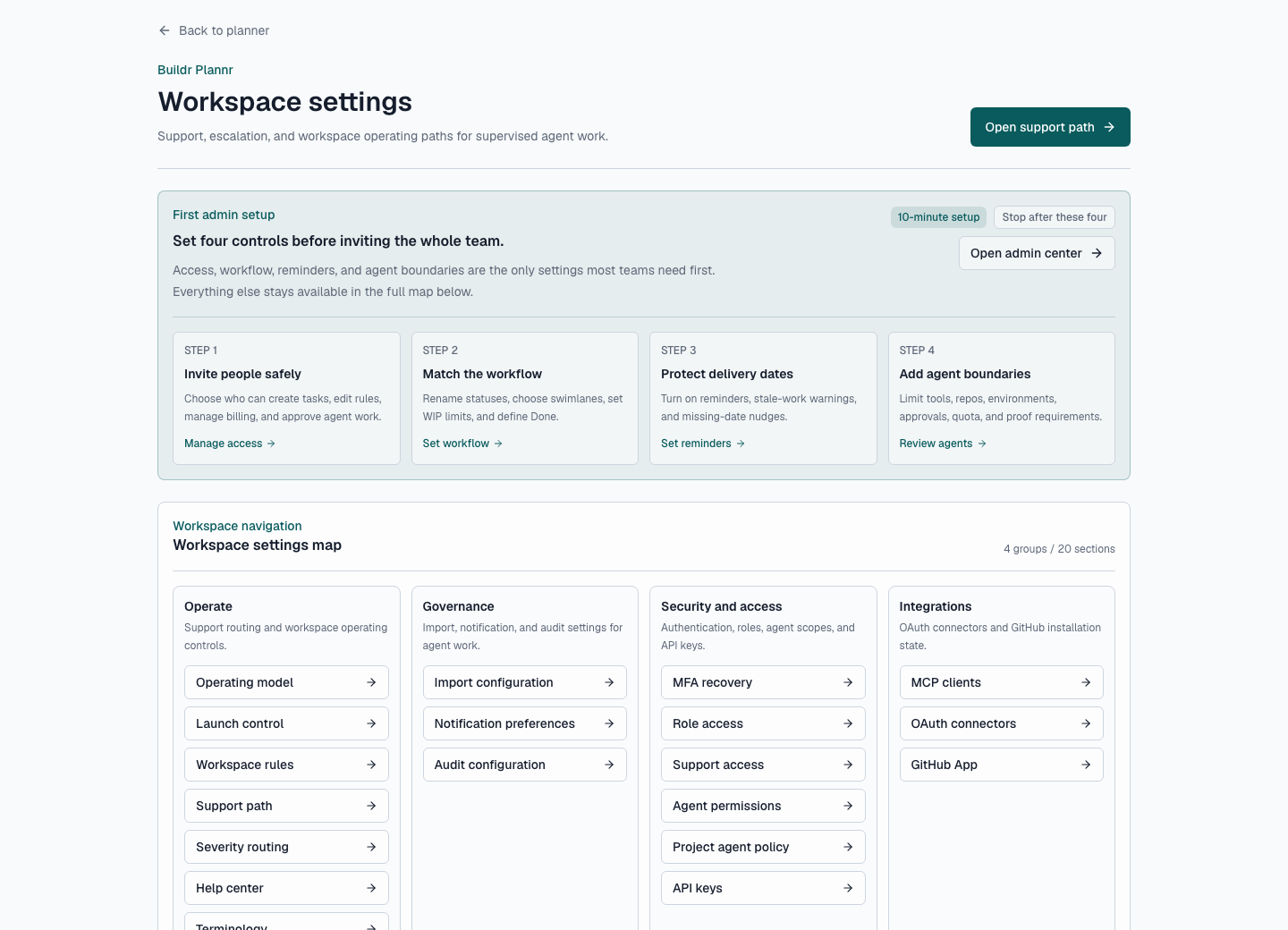Image resolution: width=1288 pixels, height=930 pixels.
Task: Click the arrow icon on GitHub App row
Action: pyautogui.click(x=1086, y=765)
